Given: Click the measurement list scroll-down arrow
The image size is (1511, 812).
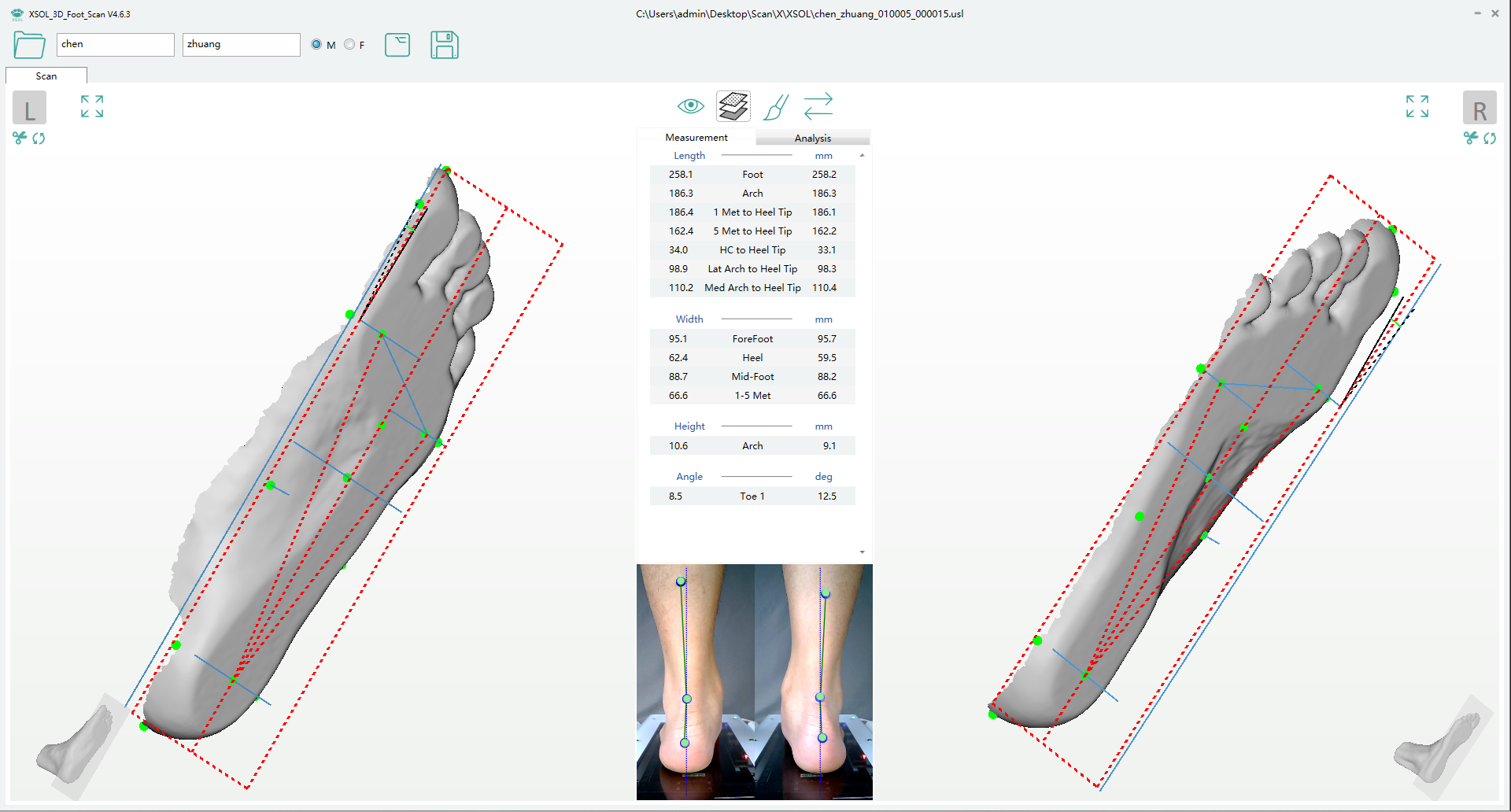Looking at the screenshot, I should [x=863, y=552].
